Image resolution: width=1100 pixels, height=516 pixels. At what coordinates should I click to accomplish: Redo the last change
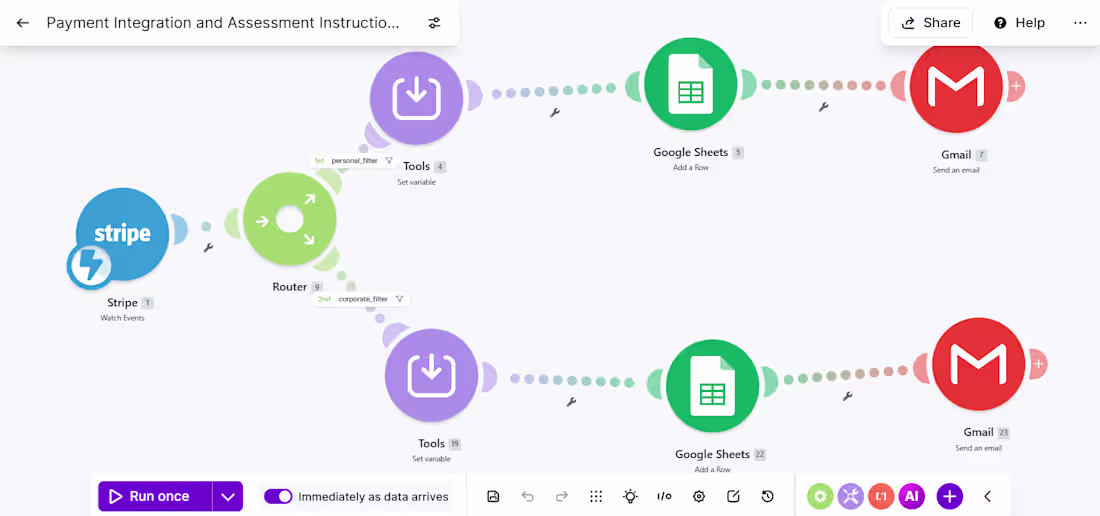(x=562, y=496)
